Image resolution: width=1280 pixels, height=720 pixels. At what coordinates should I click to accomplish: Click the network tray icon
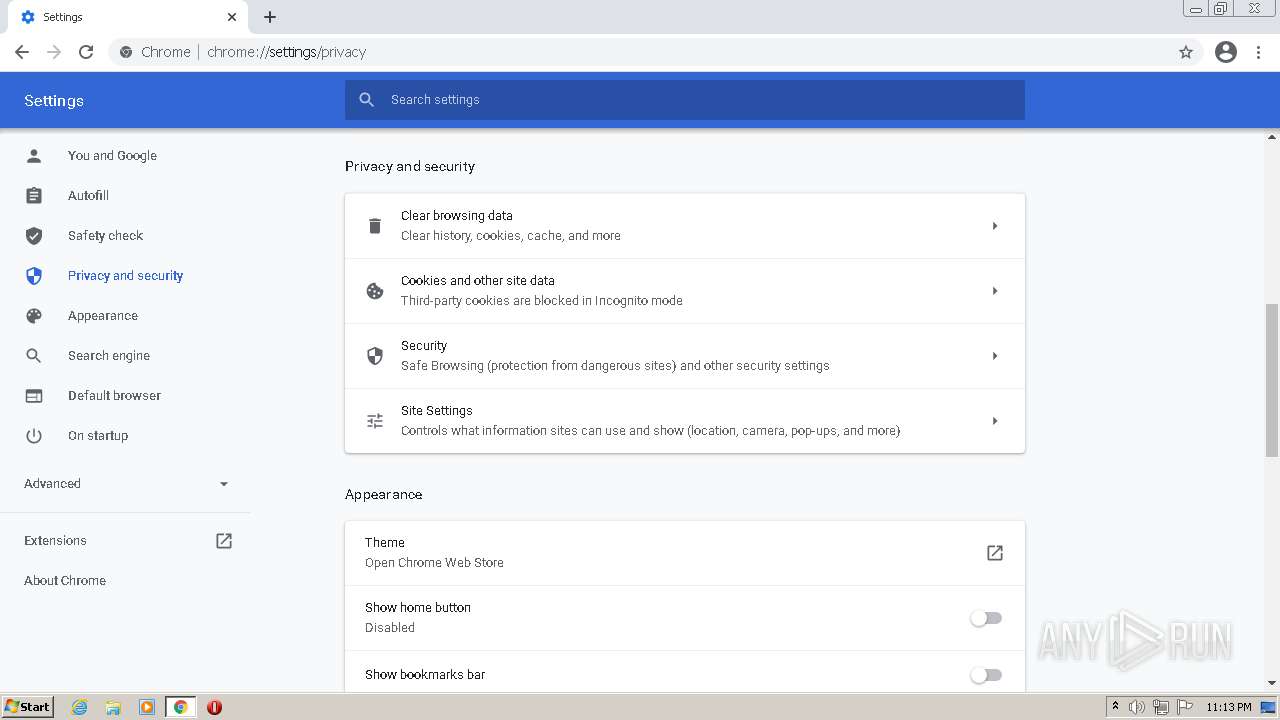tap(1161, 707)
